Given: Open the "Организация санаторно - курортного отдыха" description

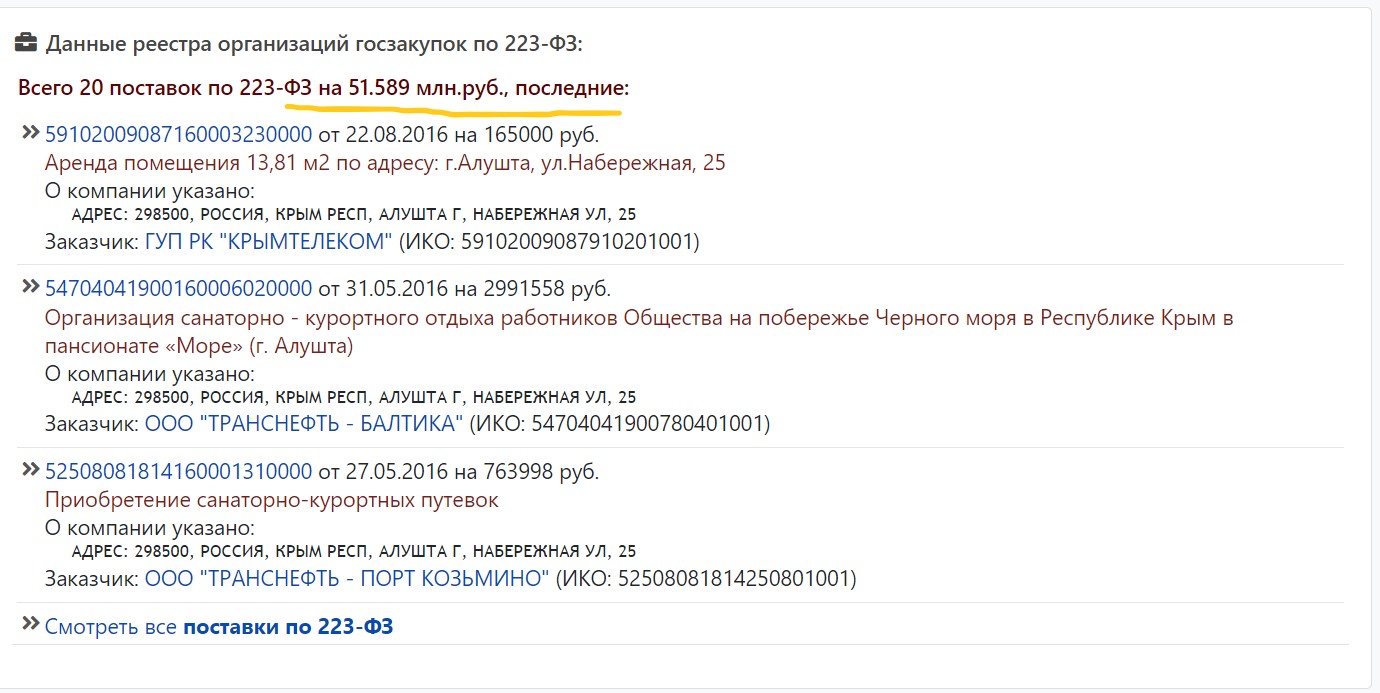Looking at the screenshot, I should pyautogui.click(x=639, y=318).
